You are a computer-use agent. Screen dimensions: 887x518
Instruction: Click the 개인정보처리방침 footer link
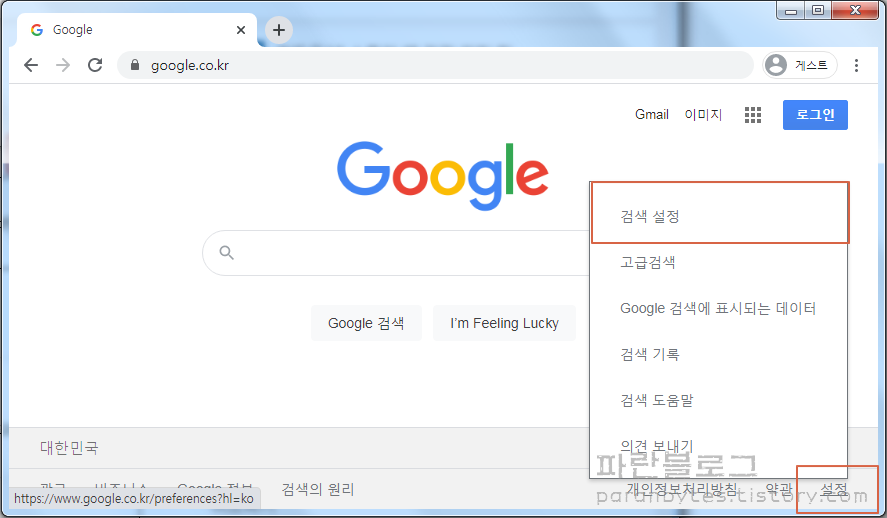[682, 489]
